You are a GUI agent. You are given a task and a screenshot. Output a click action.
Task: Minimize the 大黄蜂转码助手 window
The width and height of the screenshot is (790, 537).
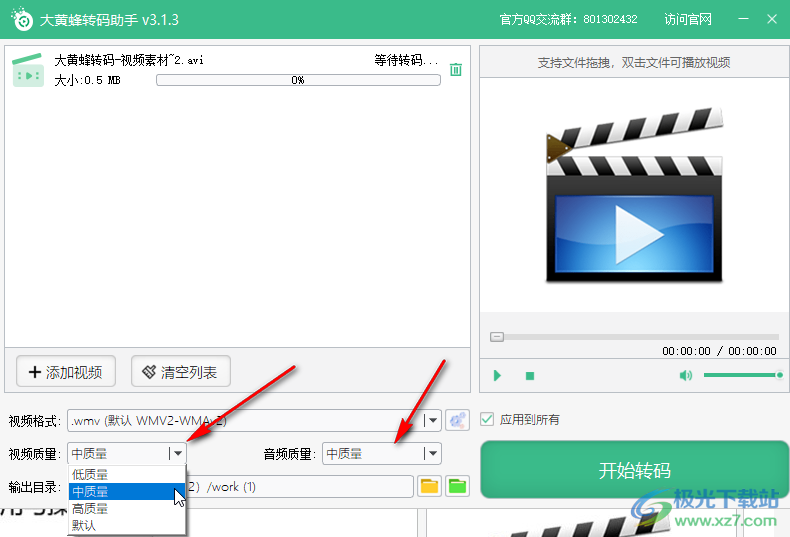coord(743,19)
